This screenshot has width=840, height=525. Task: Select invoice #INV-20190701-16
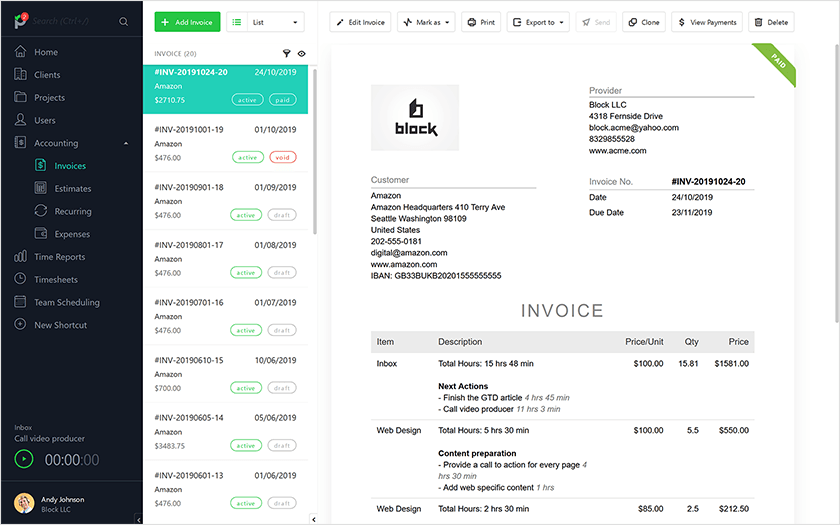point(226,316)
